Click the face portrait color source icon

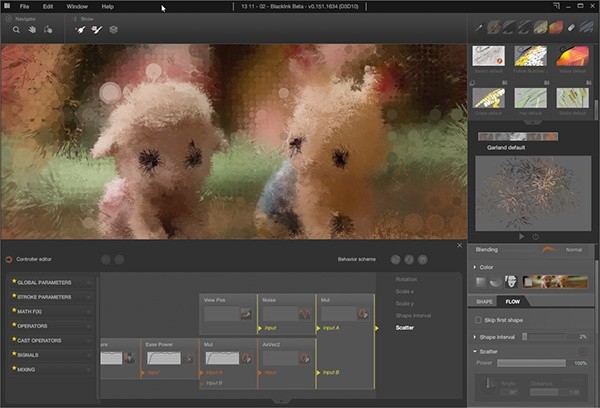[x=511, y=282]
